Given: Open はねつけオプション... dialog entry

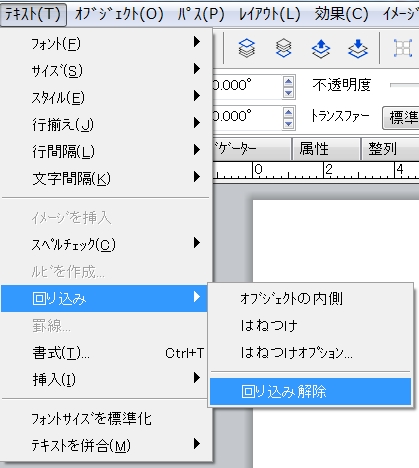Looking at the screenshot, I should (x=310, y=352).
